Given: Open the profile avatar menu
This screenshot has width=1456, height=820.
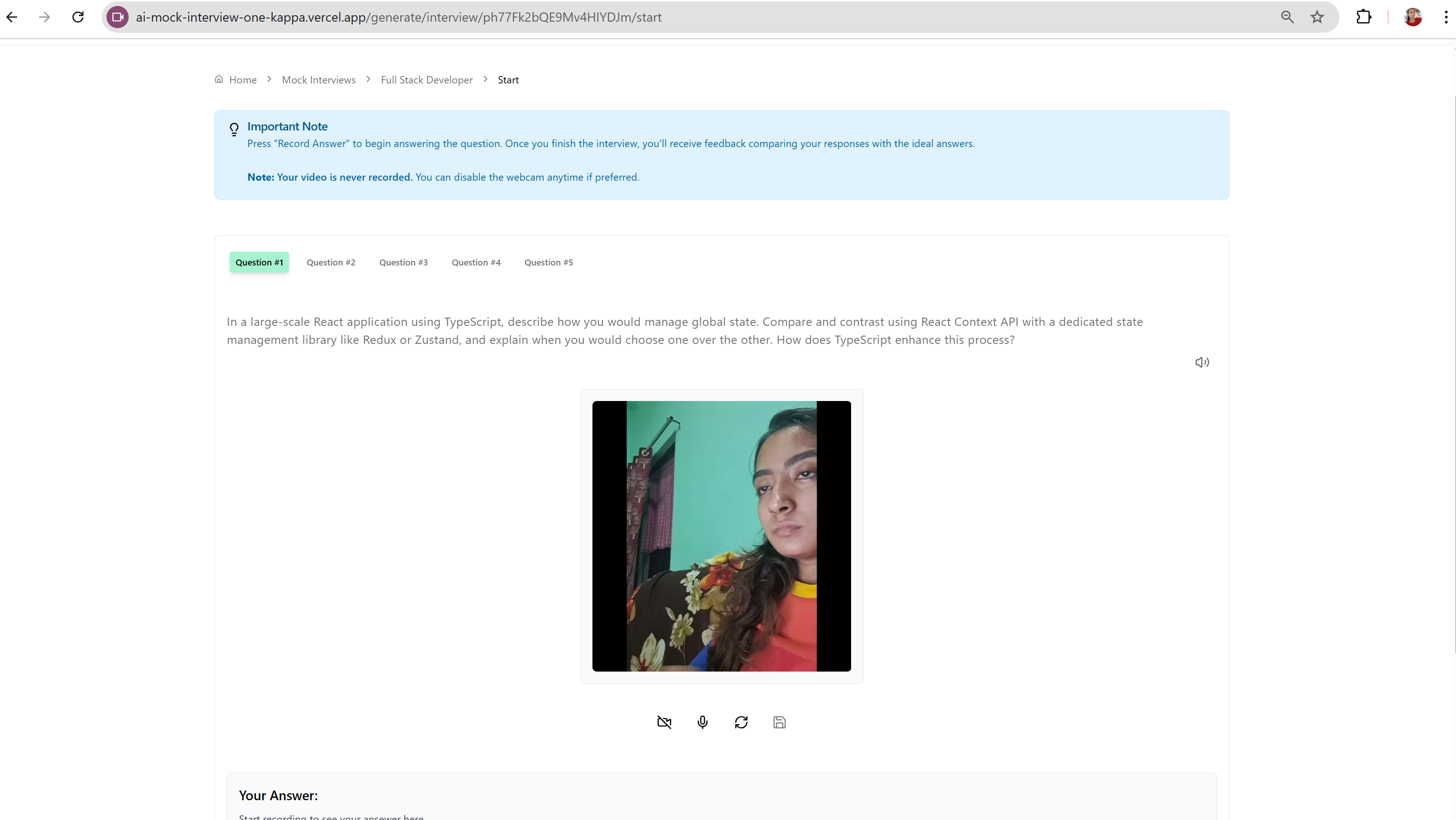Looking at the screenshot, I should point(1413,17).
